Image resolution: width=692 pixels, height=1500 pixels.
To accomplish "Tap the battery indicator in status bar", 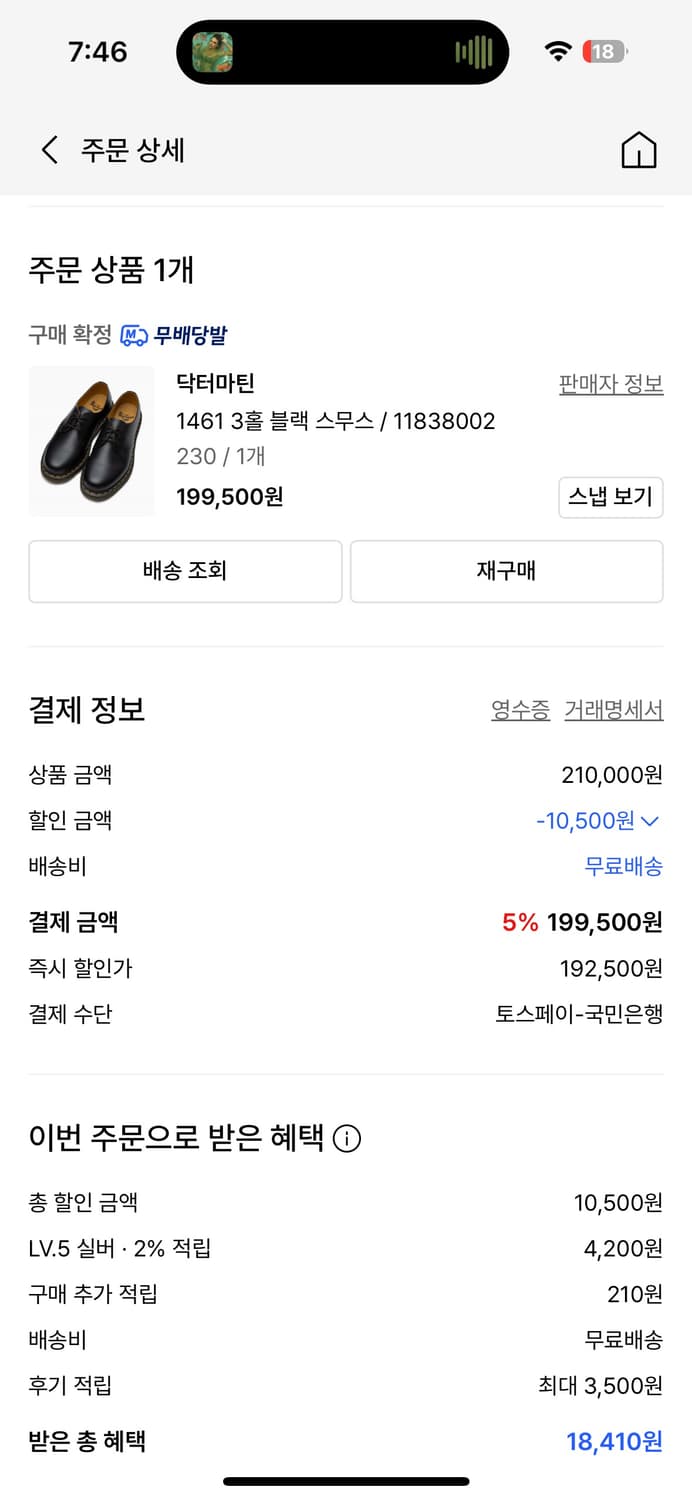I will coord(604,52).
